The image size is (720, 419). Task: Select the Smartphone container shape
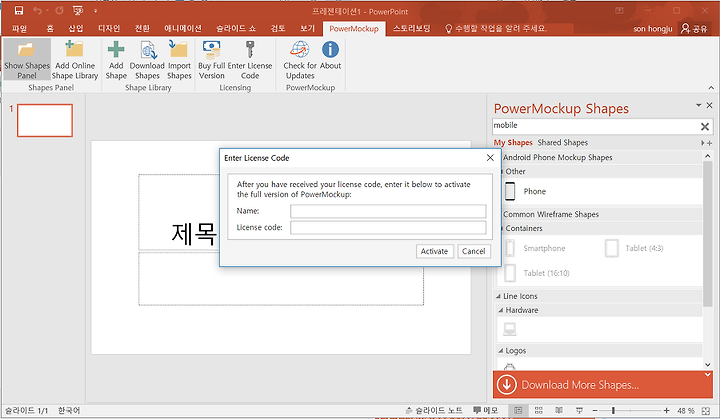click(535, 248)
